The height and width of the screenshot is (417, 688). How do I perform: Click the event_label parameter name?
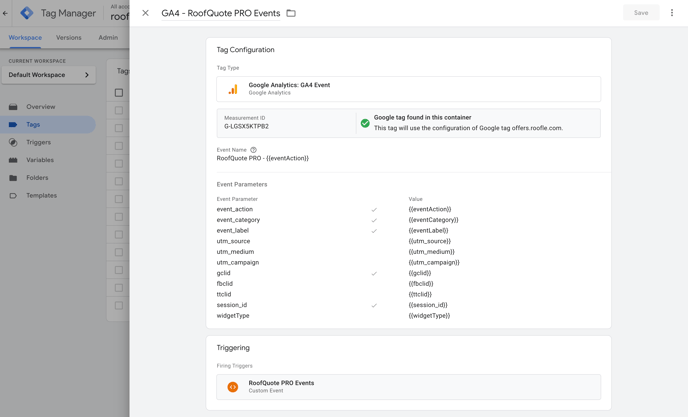coord(233,230)
